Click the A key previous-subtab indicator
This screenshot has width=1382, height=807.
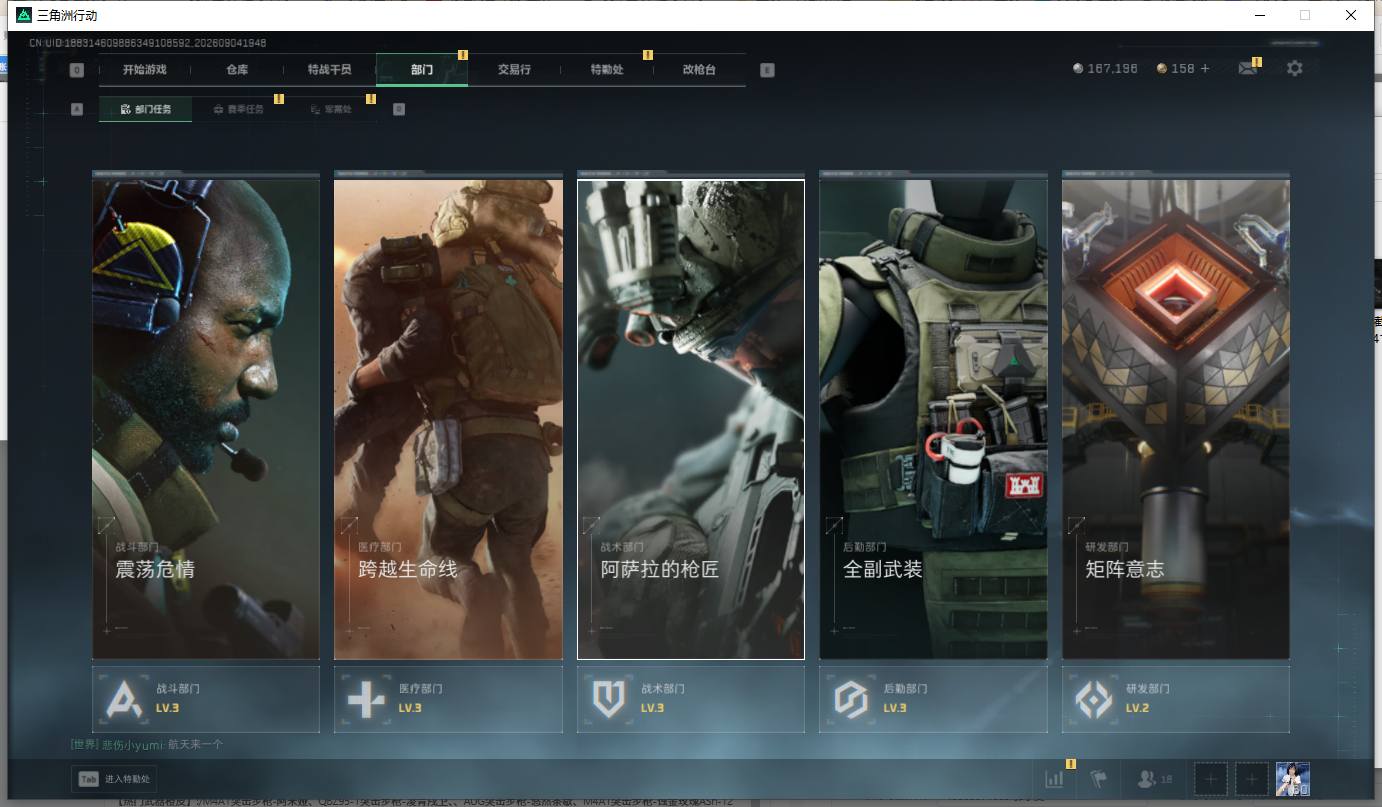[x=77, y=109]
